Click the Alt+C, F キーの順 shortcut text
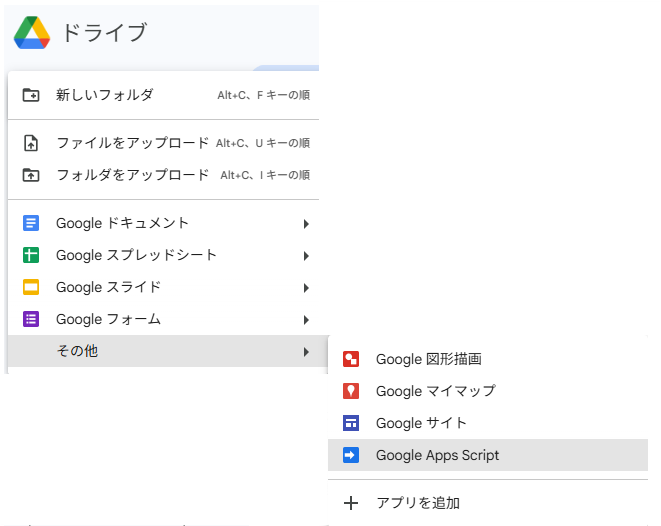The width and height of the screenshot is (661, 526). (x=263, y=95)
